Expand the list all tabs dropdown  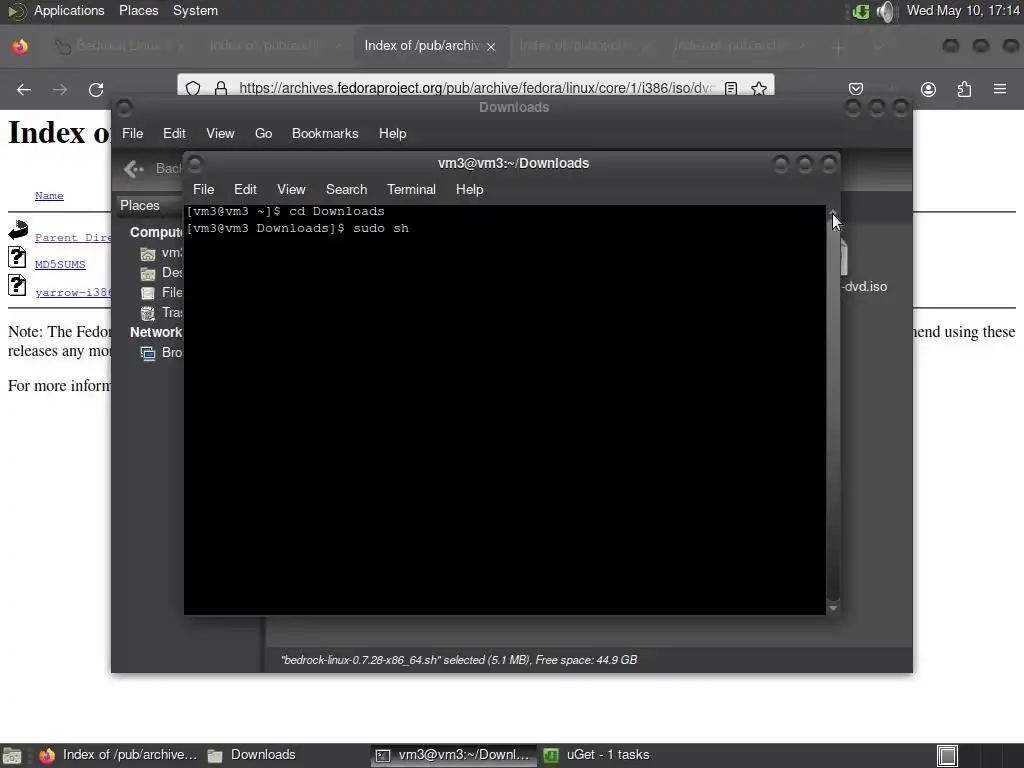tap(878, 47)
